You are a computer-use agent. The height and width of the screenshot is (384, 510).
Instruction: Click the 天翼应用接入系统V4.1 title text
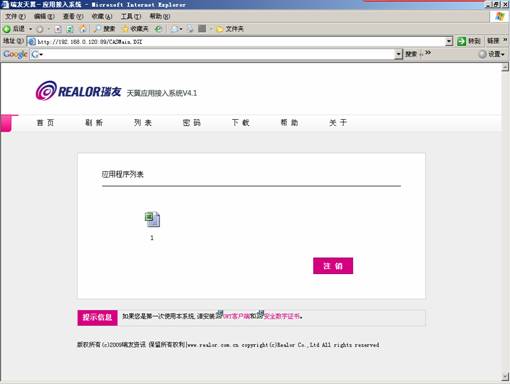click(162, 93)
